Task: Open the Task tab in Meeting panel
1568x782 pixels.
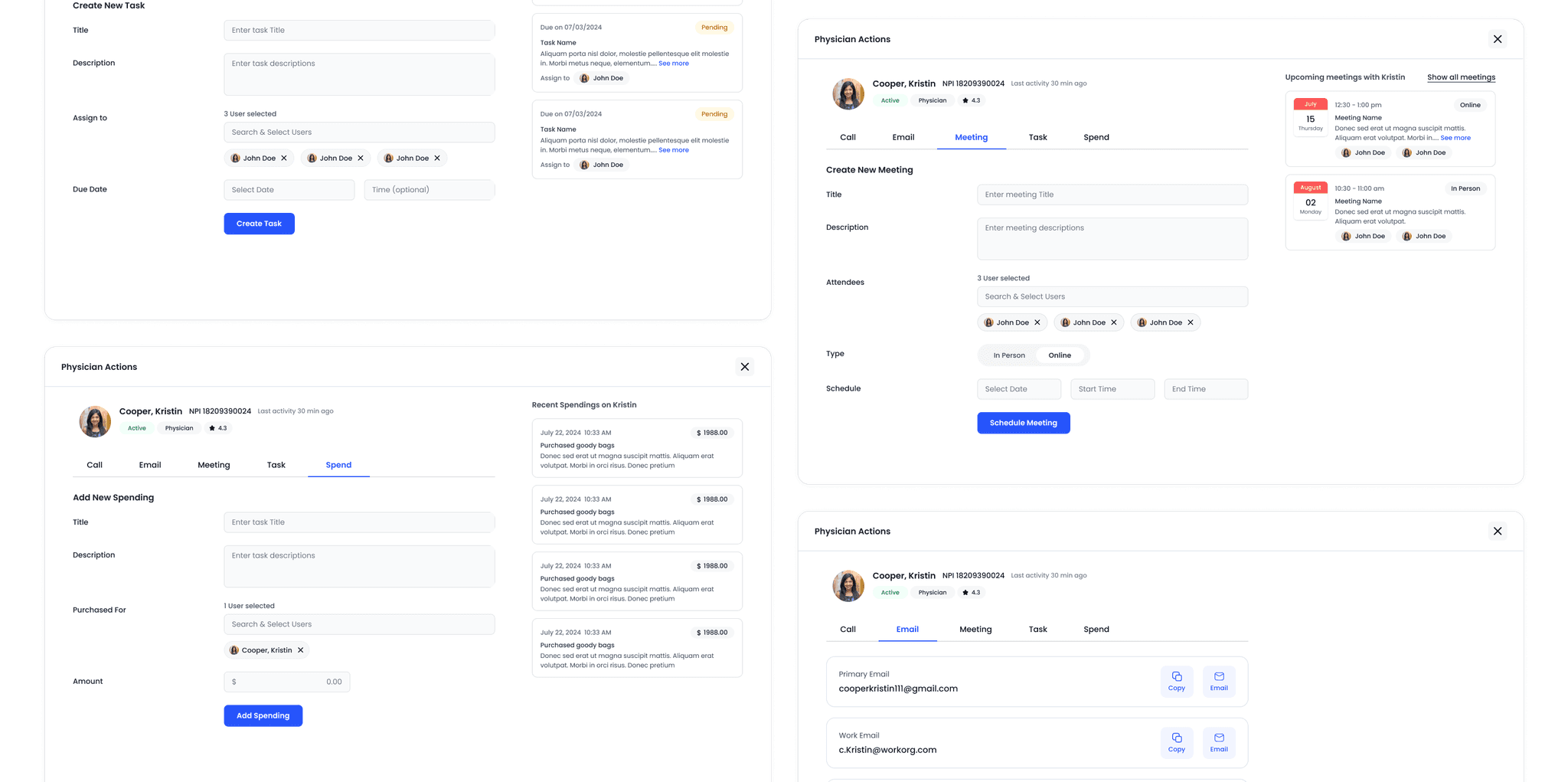Action: click(1037, 137)
